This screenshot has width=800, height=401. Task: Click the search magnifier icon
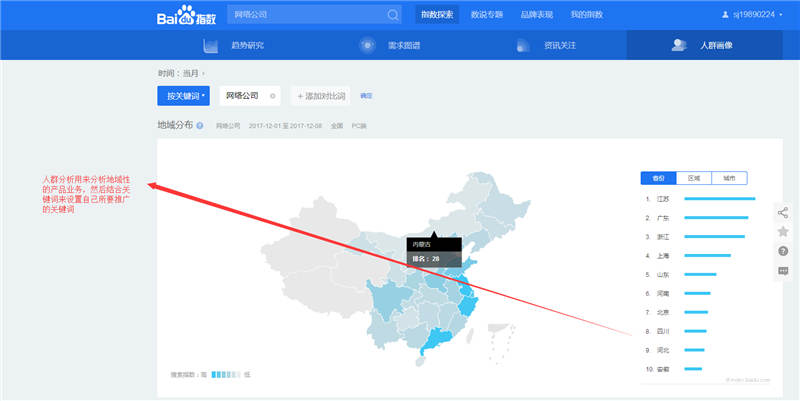pyautogui.click(x=392, y=15)
